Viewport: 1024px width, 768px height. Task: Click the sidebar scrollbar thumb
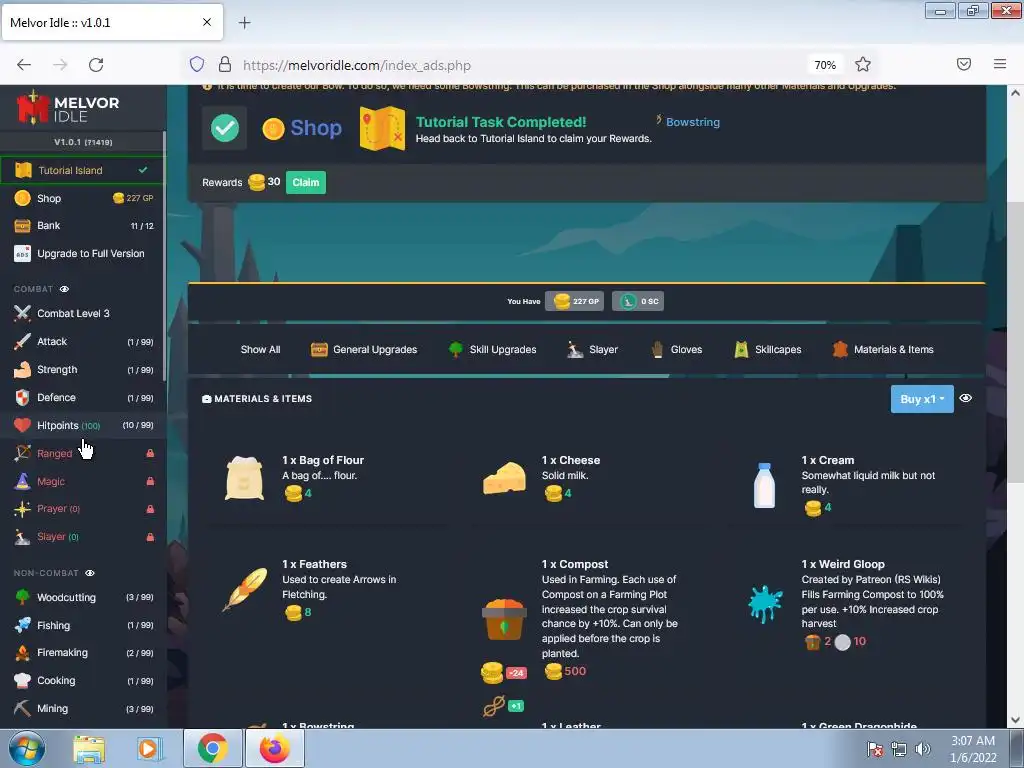coord(164,258)
